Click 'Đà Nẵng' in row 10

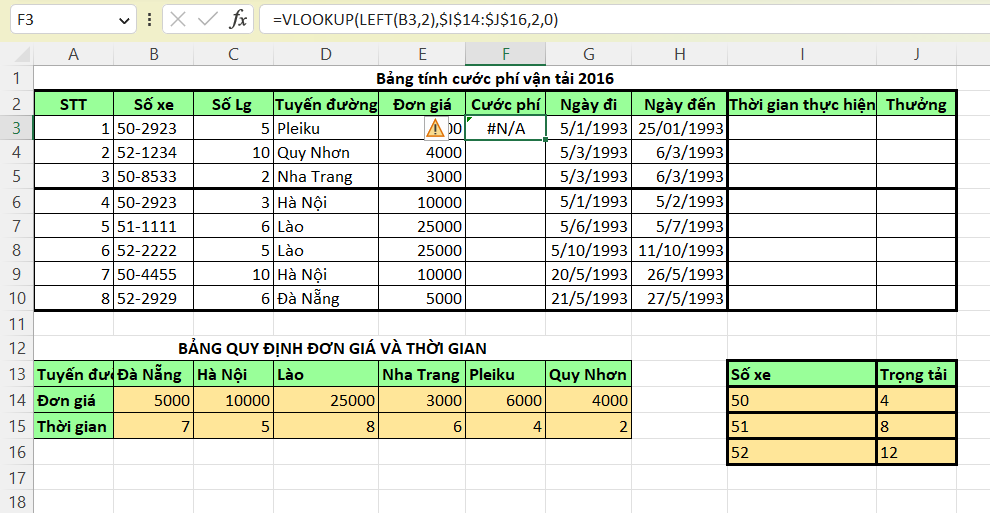(326, 298)
